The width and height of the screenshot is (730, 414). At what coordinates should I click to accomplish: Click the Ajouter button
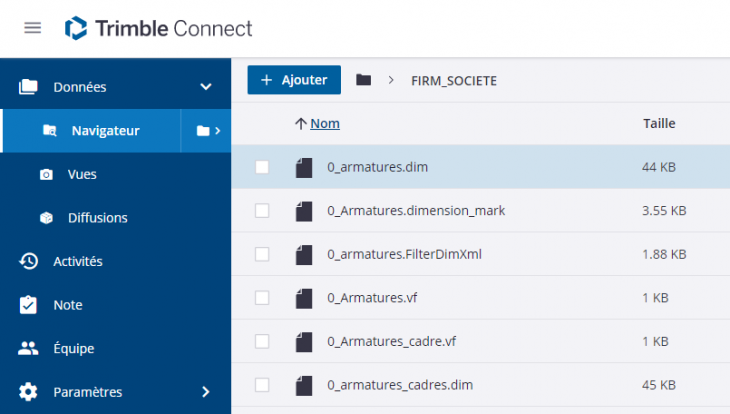click(294, 80)
